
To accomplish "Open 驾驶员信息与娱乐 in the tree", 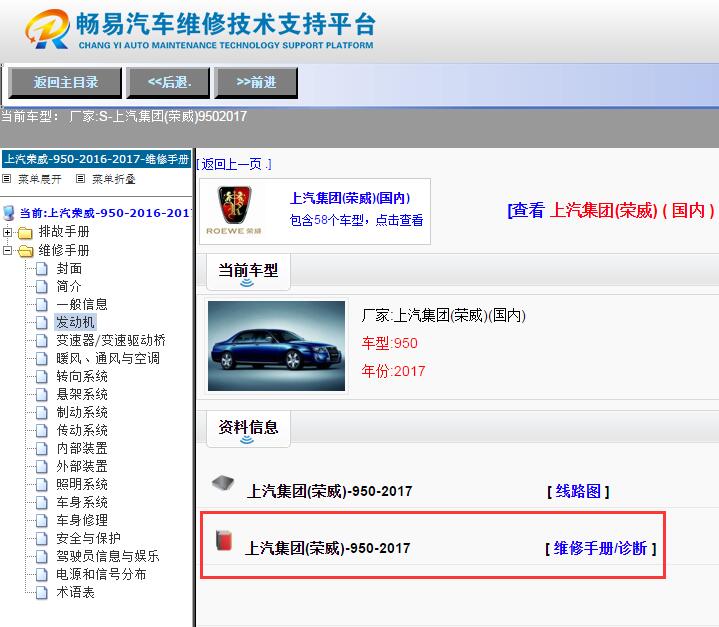I will [107, 556].
